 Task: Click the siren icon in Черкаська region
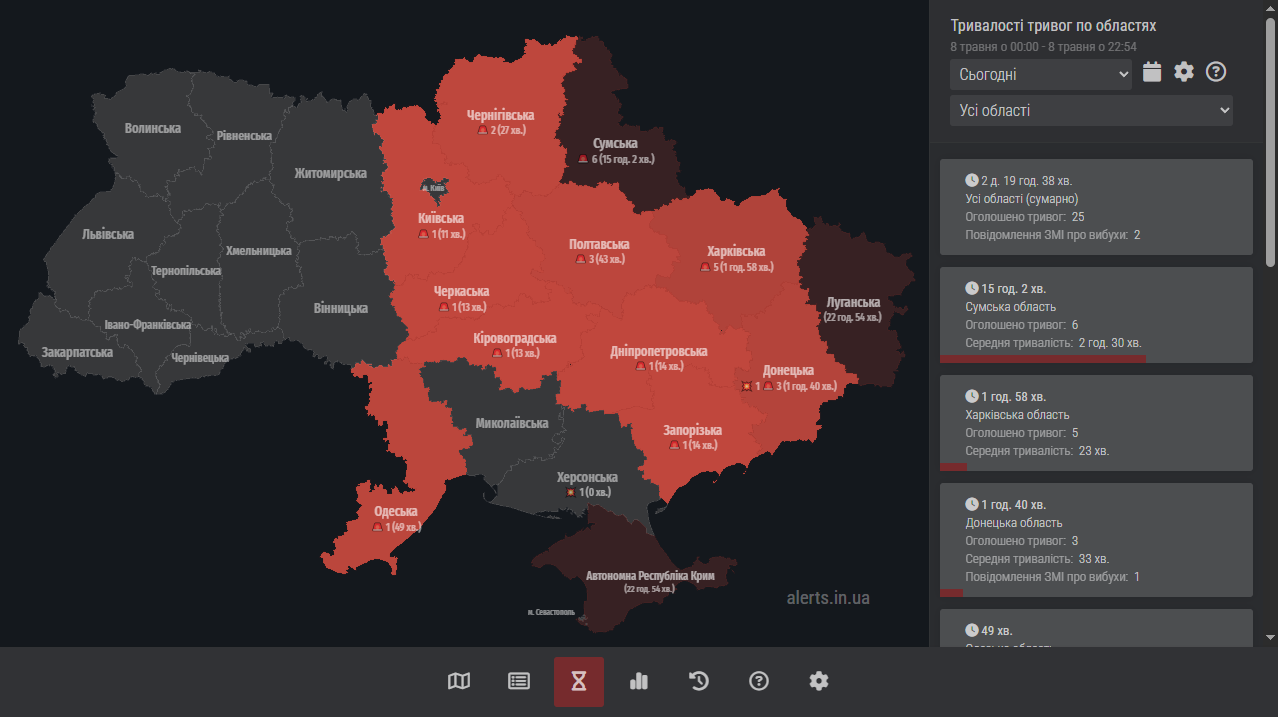tap(444, 307)
